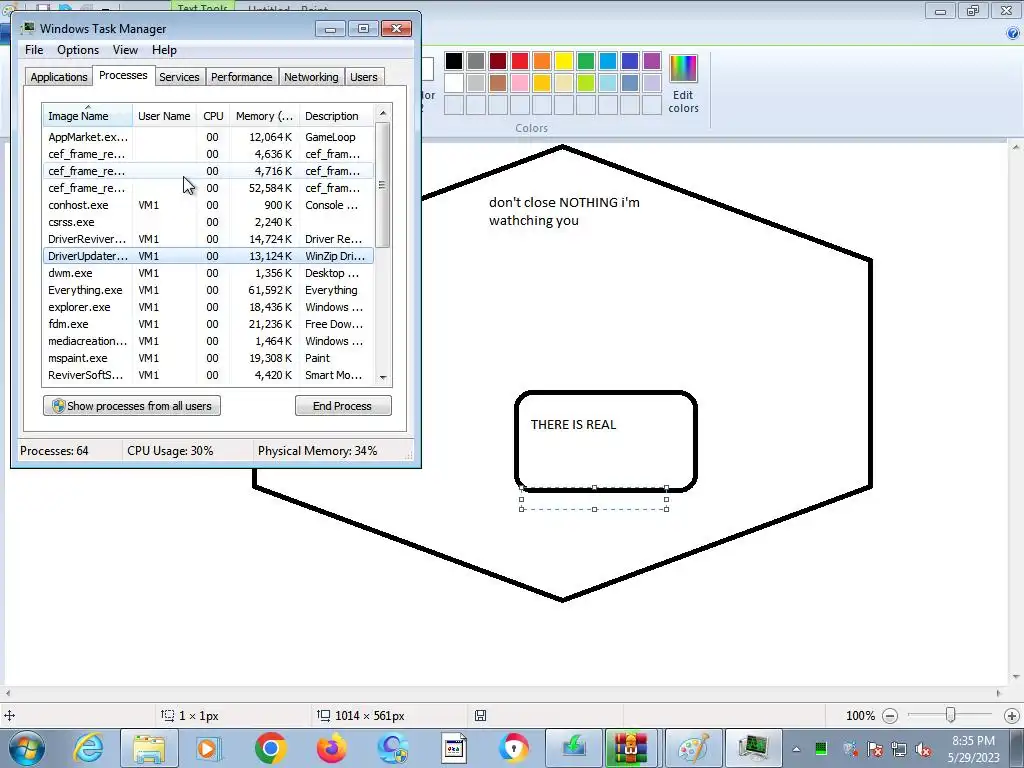Click the green Task Manager CPU tray icon
This screenshot has width=1024, height=768.
pos(821,748)
